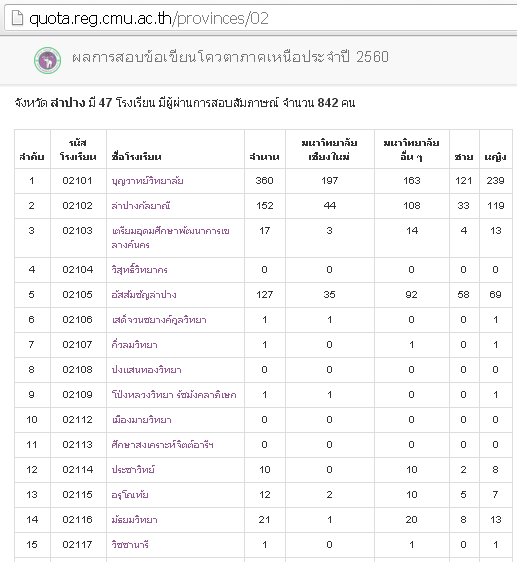Open school link กิ่วลมวิทยา
This screenshot has height=562, width=517.
click(x=134, y=345)
